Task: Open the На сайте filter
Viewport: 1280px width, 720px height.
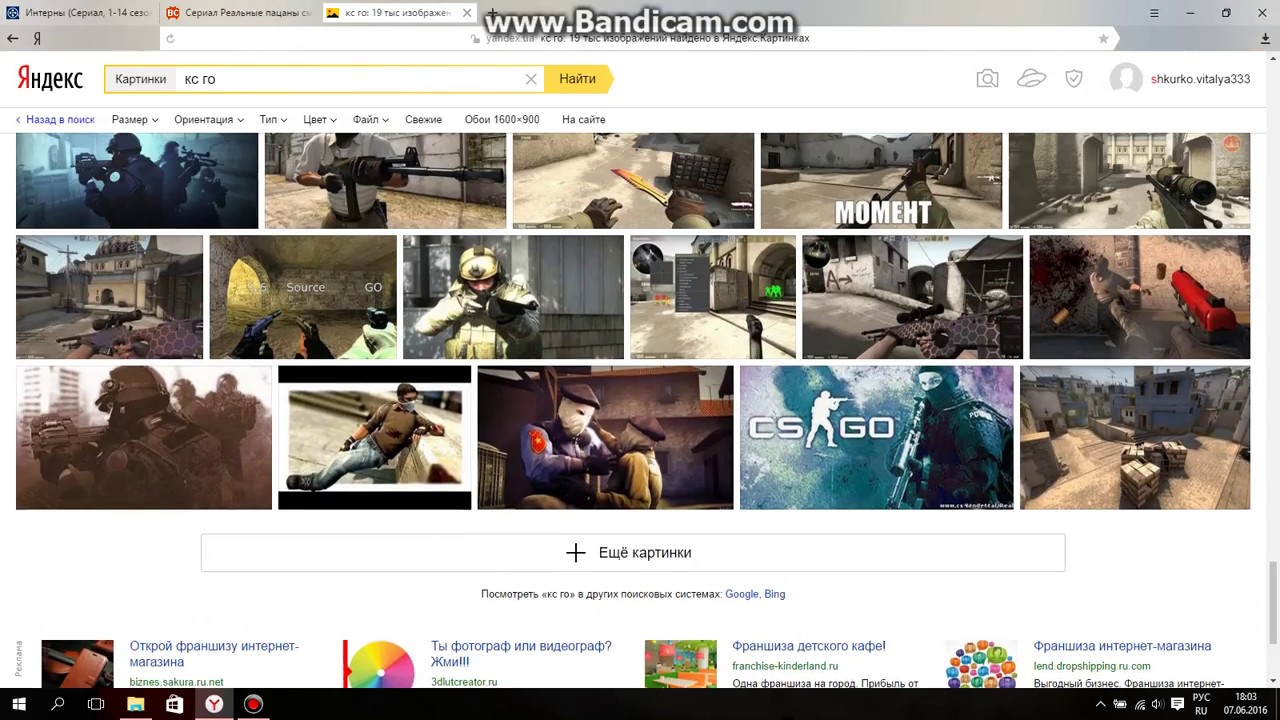Action: coord(583,119)
